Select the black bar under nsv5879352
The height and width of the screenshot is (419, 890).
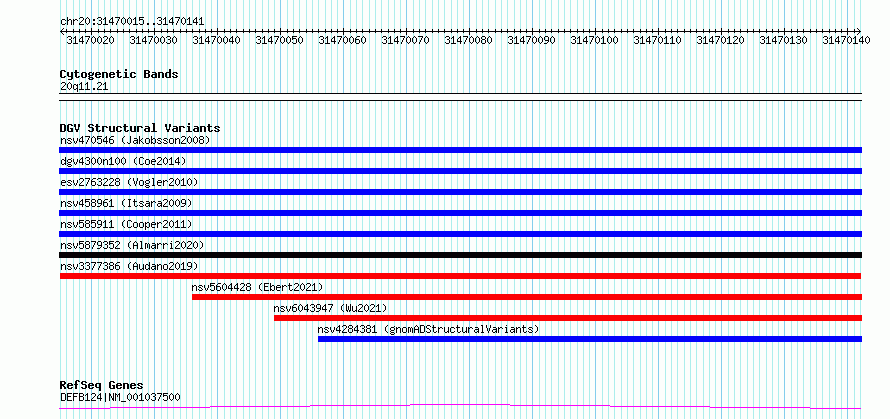[x=460, y=255]
